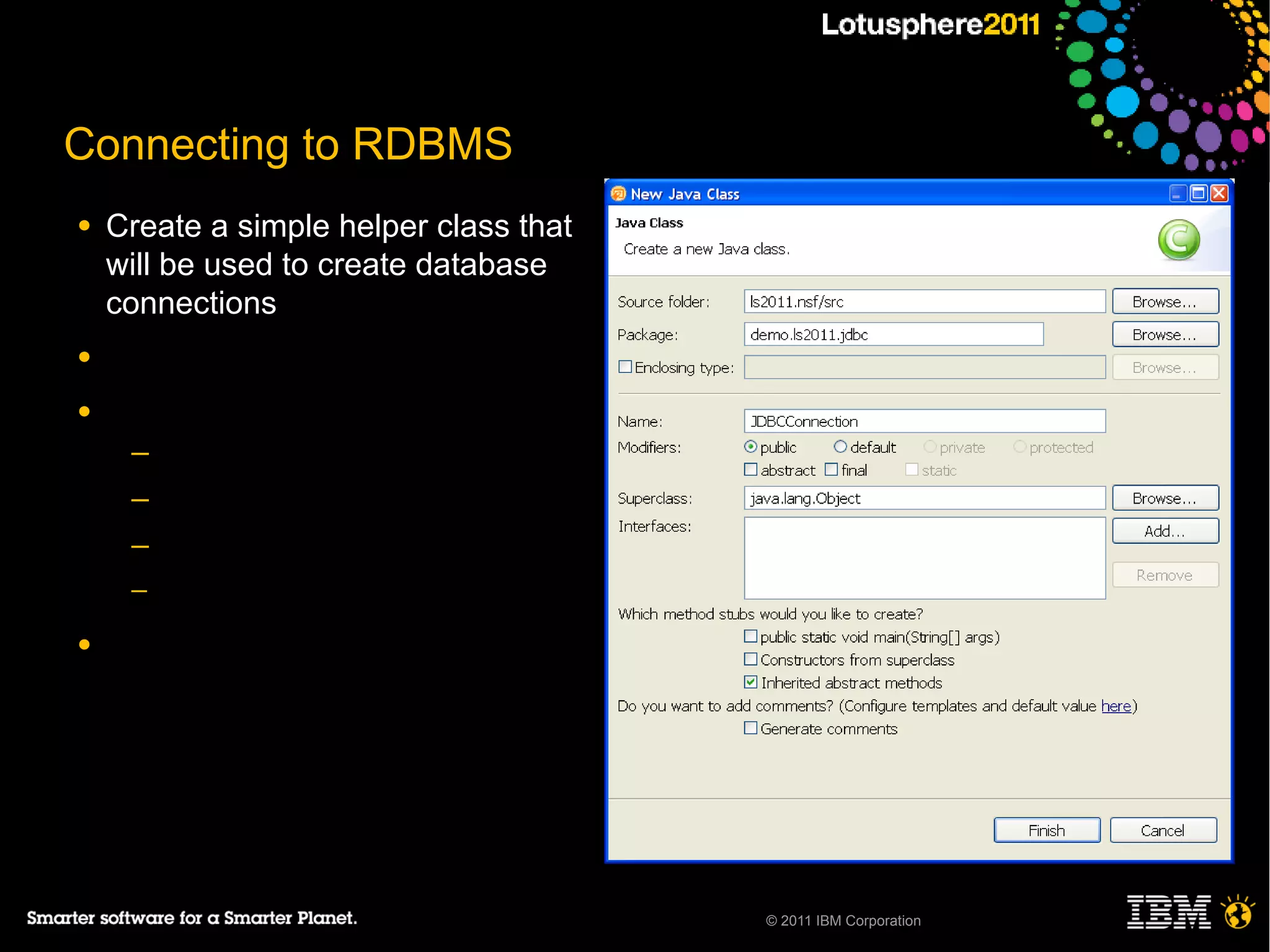The height and width of the screenshot is (952, 1270).
Task: Click the Name field containing JDBCConnection
Action: 925,421
